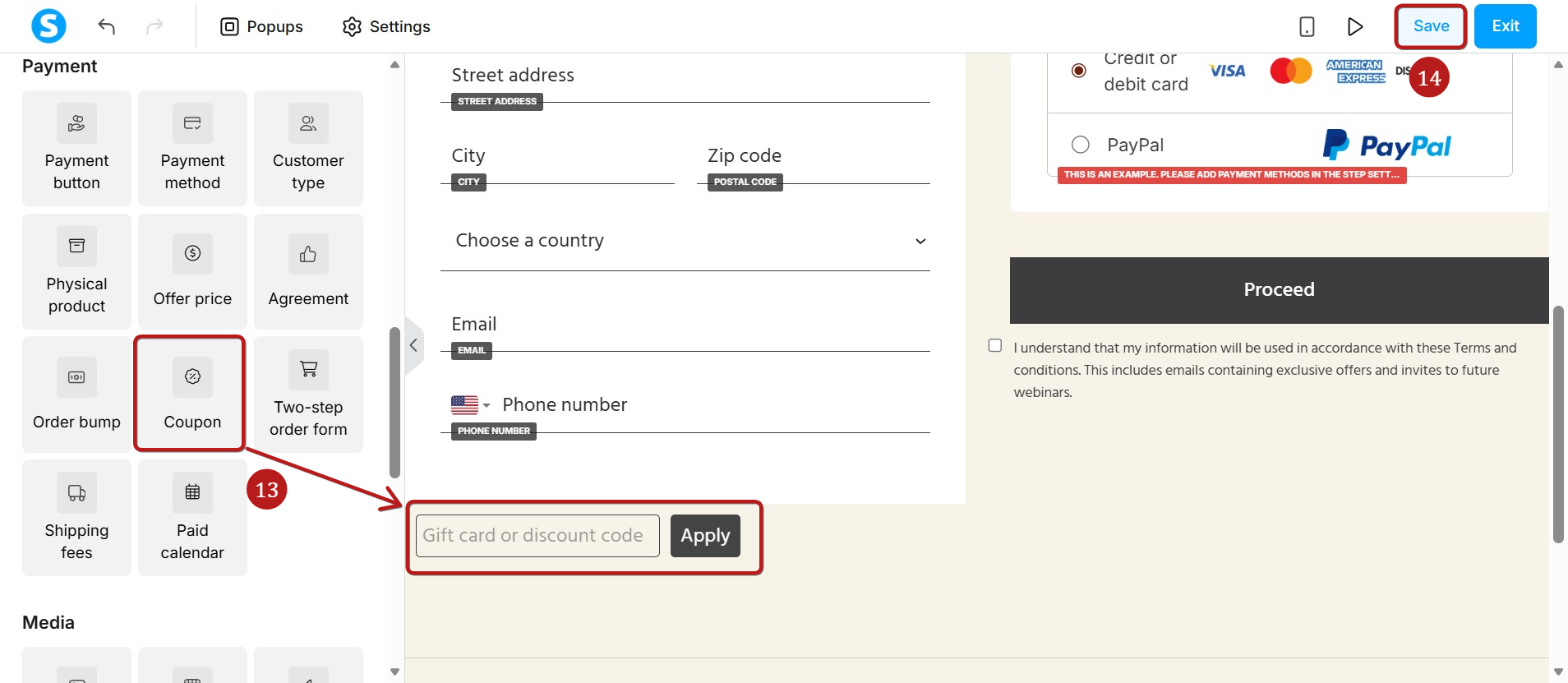Select Credit or debit card option

(1079, 71)
